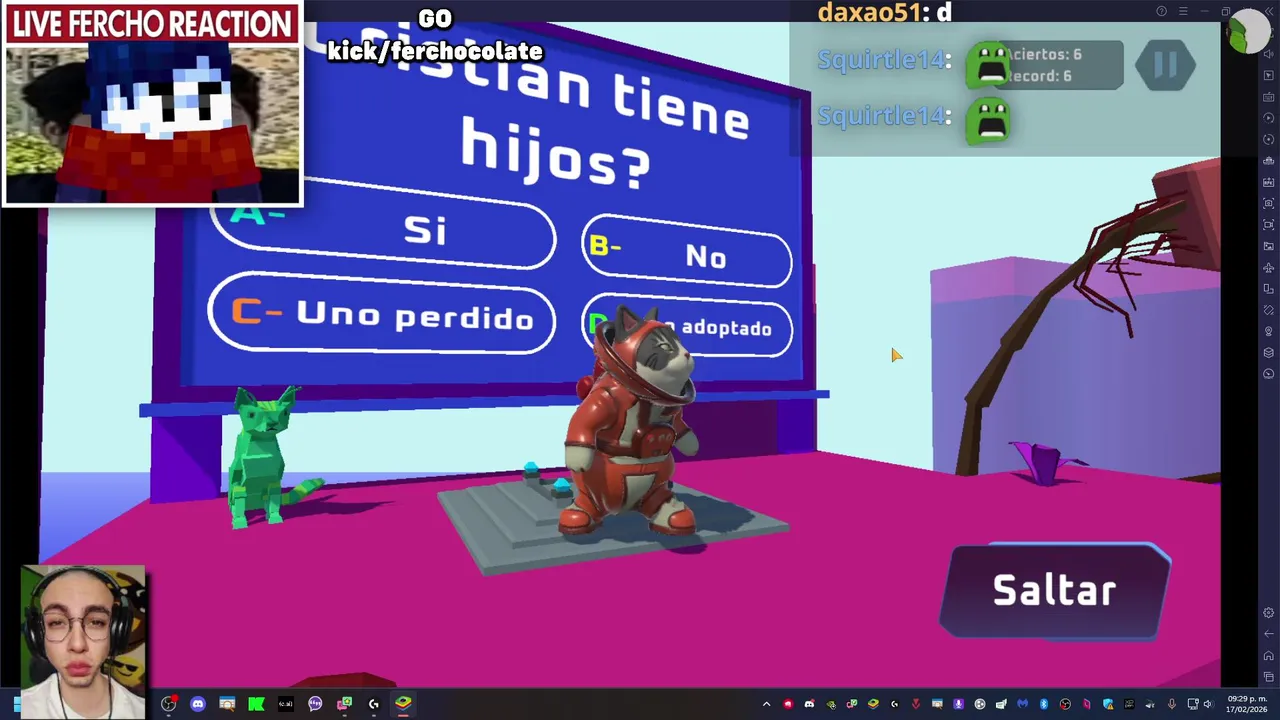This screenshot has width=1280, height=720.
Task: Choose answer B- No
Action: click(687, 253)
